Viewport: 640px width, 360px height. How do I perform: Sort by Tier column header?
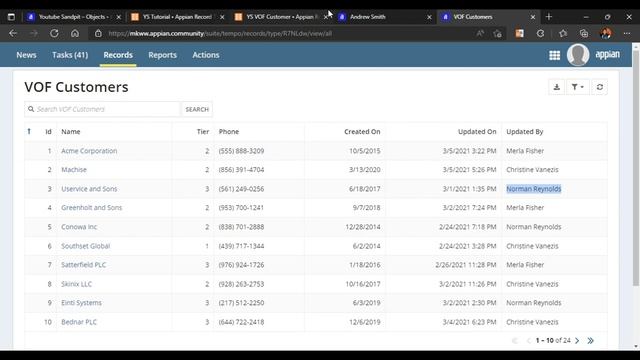point(203,131)
